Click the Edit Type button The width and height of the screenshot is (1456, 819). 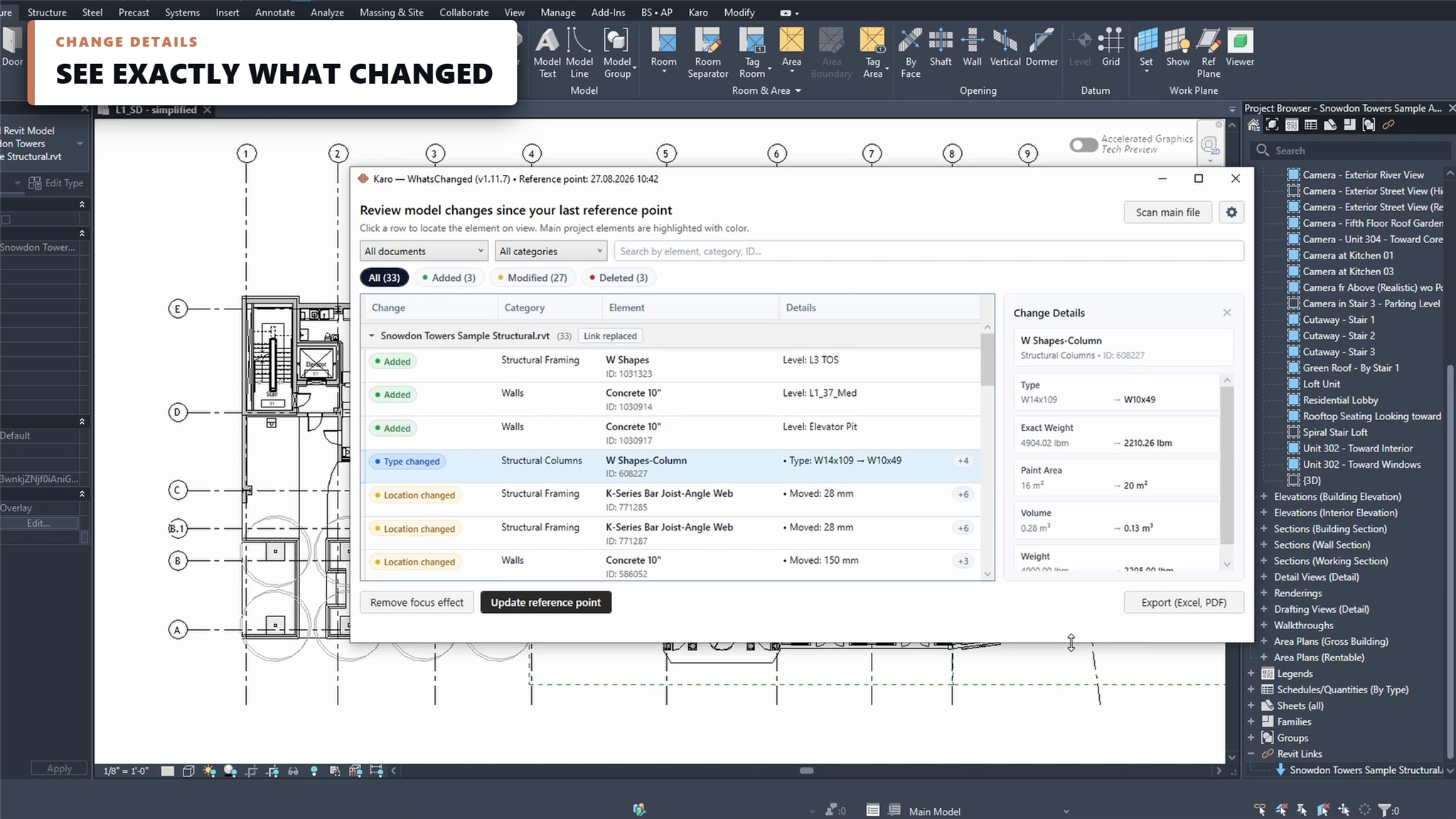pyautogui.click(x=56, y=183)
